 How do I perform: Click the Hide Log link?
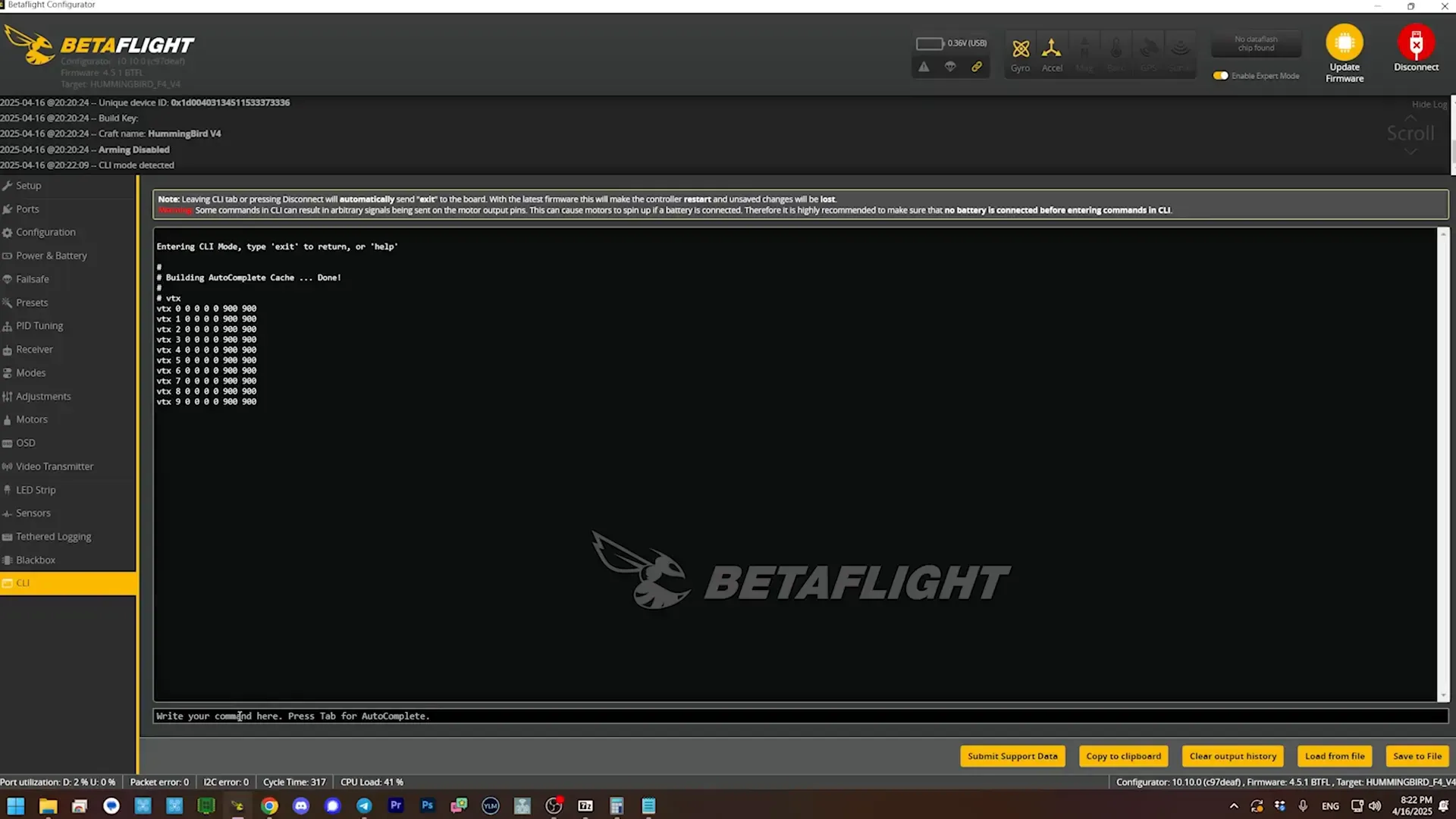pos(1429,105)
